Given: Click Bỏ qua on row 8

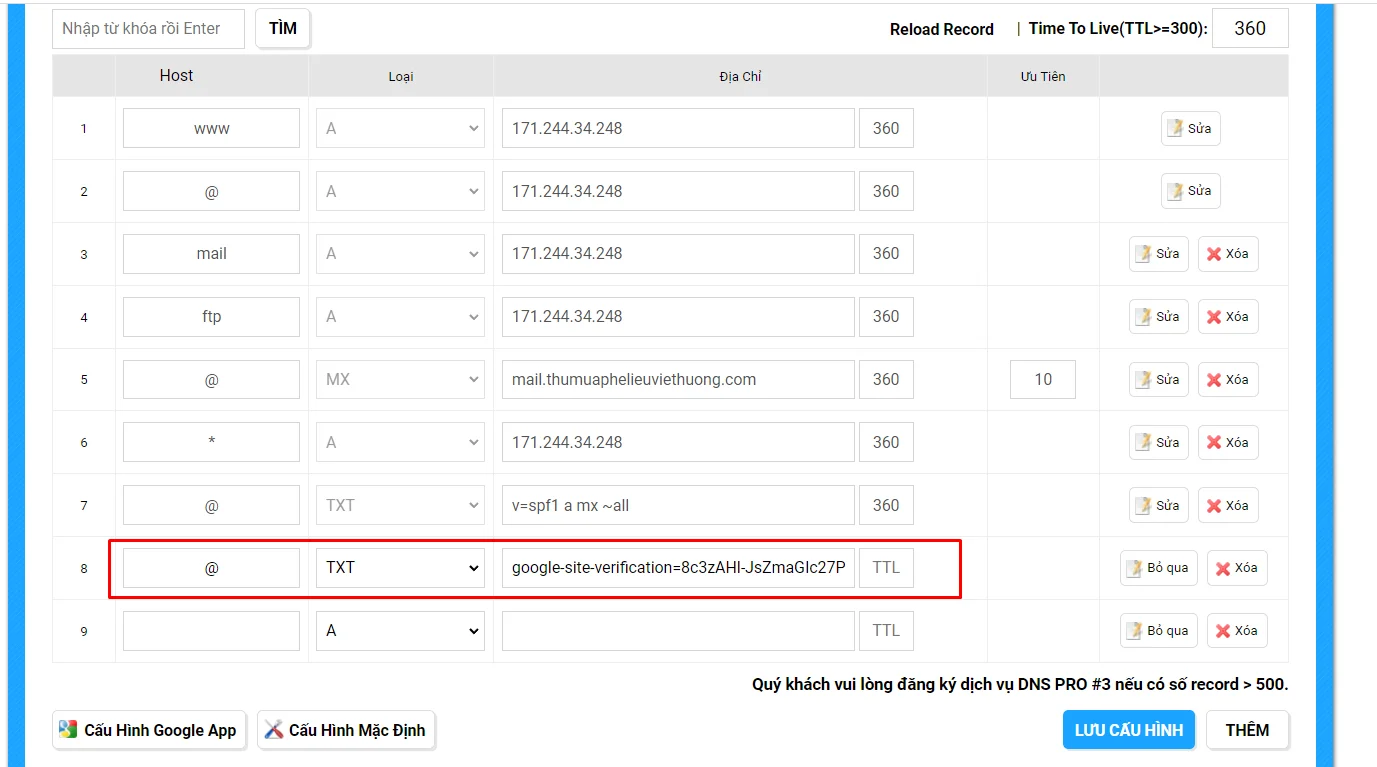Looking at the screenshot, I should click(x=1159, y=568).
